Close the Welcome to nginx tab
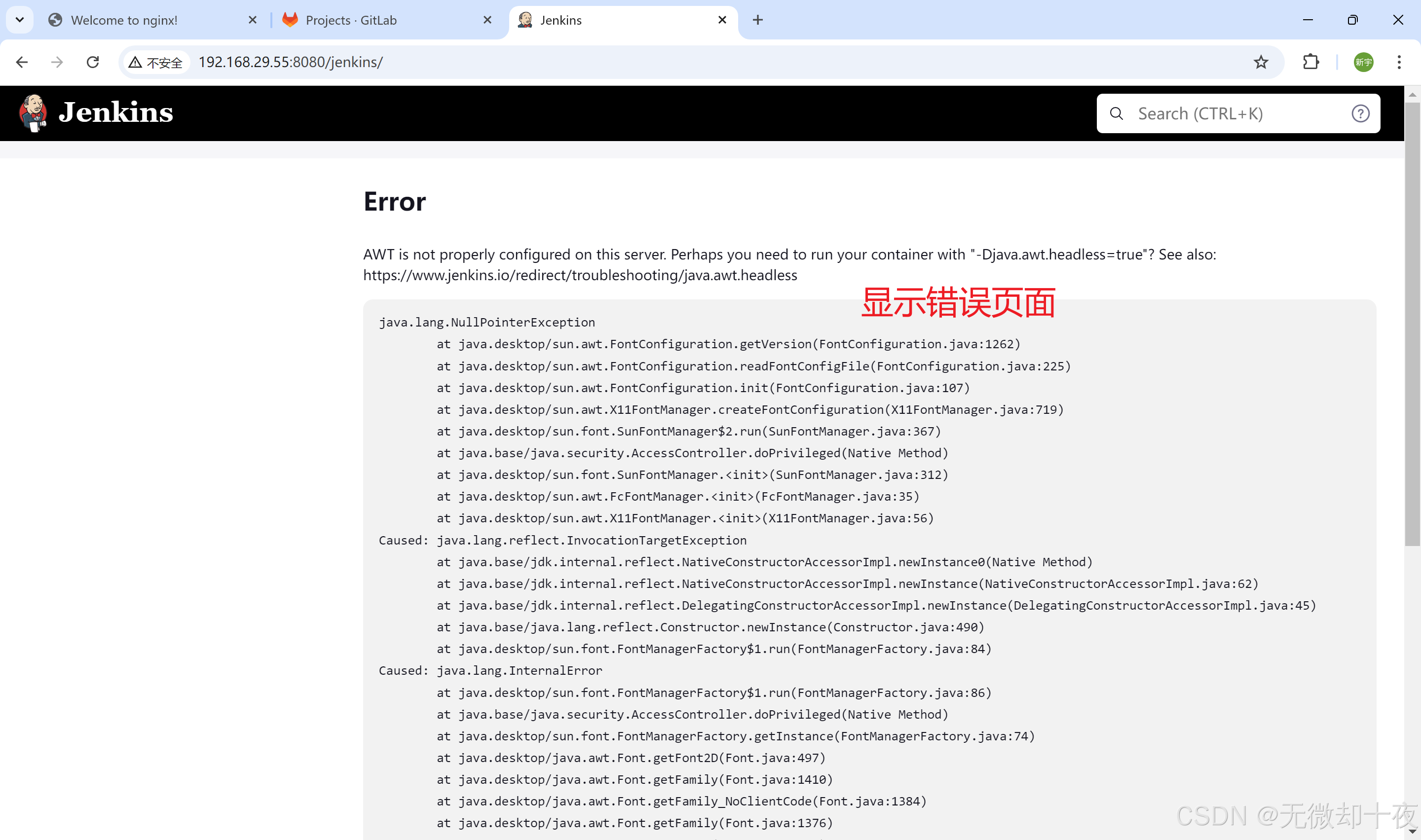The width and height of the screenshot is (1421, 840). pyautogui.click(x=253, y=20)
